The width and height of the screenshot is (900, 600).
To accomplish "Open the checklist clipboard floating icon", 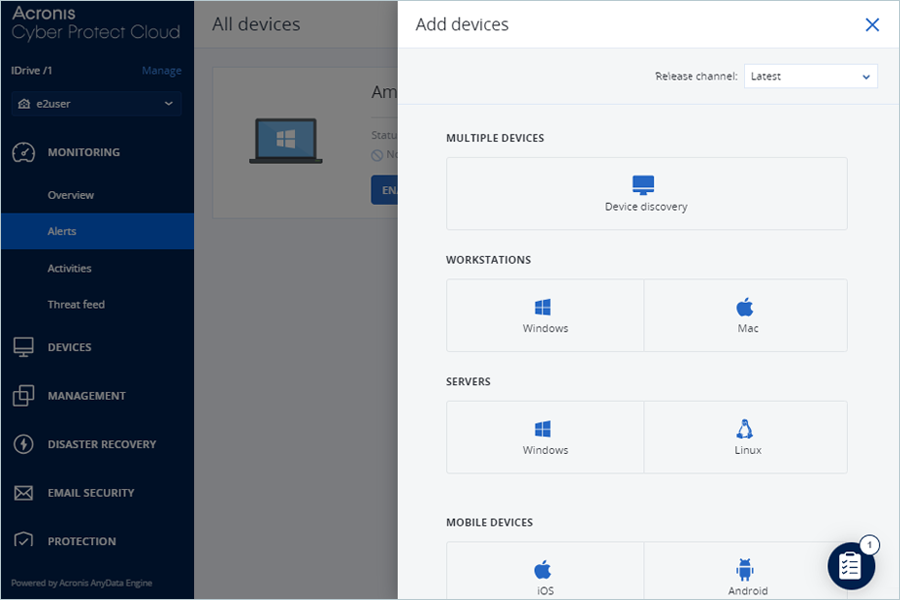I will (851, 566).
